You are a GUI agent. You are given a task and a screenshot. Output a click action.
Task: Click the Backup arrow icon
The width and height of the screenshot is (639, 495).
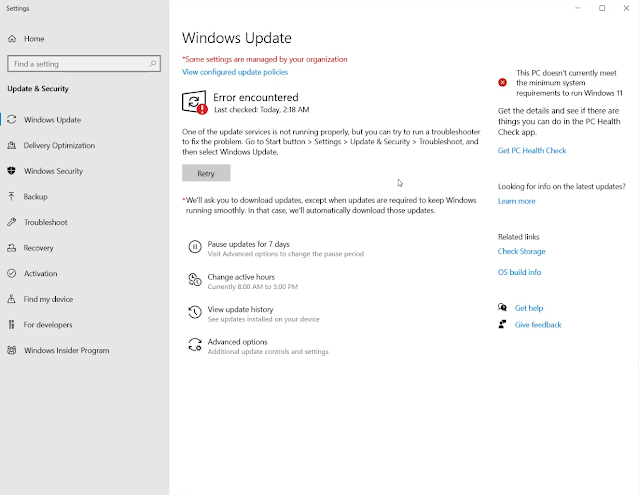(11, 196)
